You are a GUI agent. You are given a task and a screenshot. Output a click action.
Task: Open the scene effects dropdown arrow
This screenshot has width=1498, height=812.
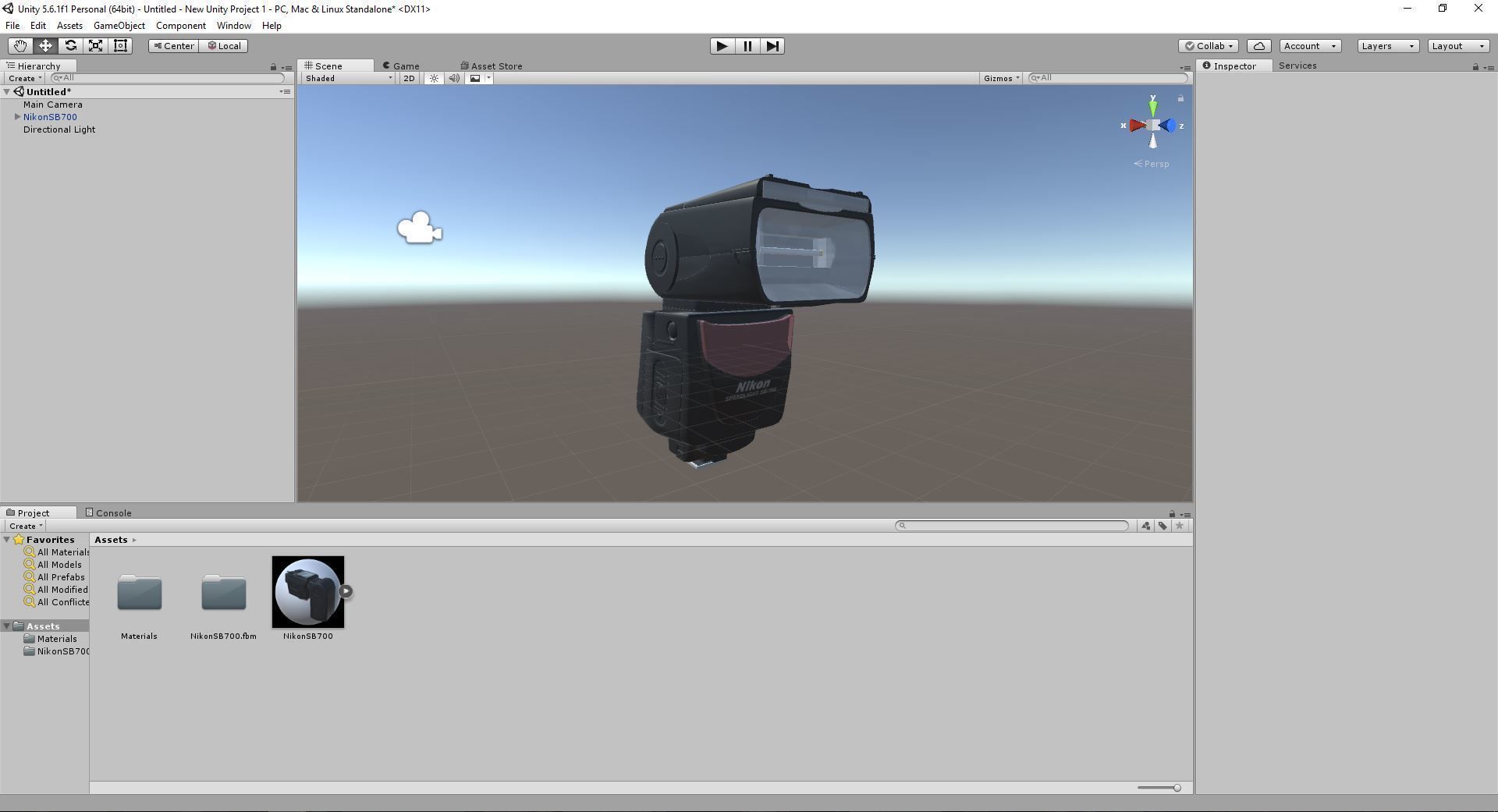488,78
